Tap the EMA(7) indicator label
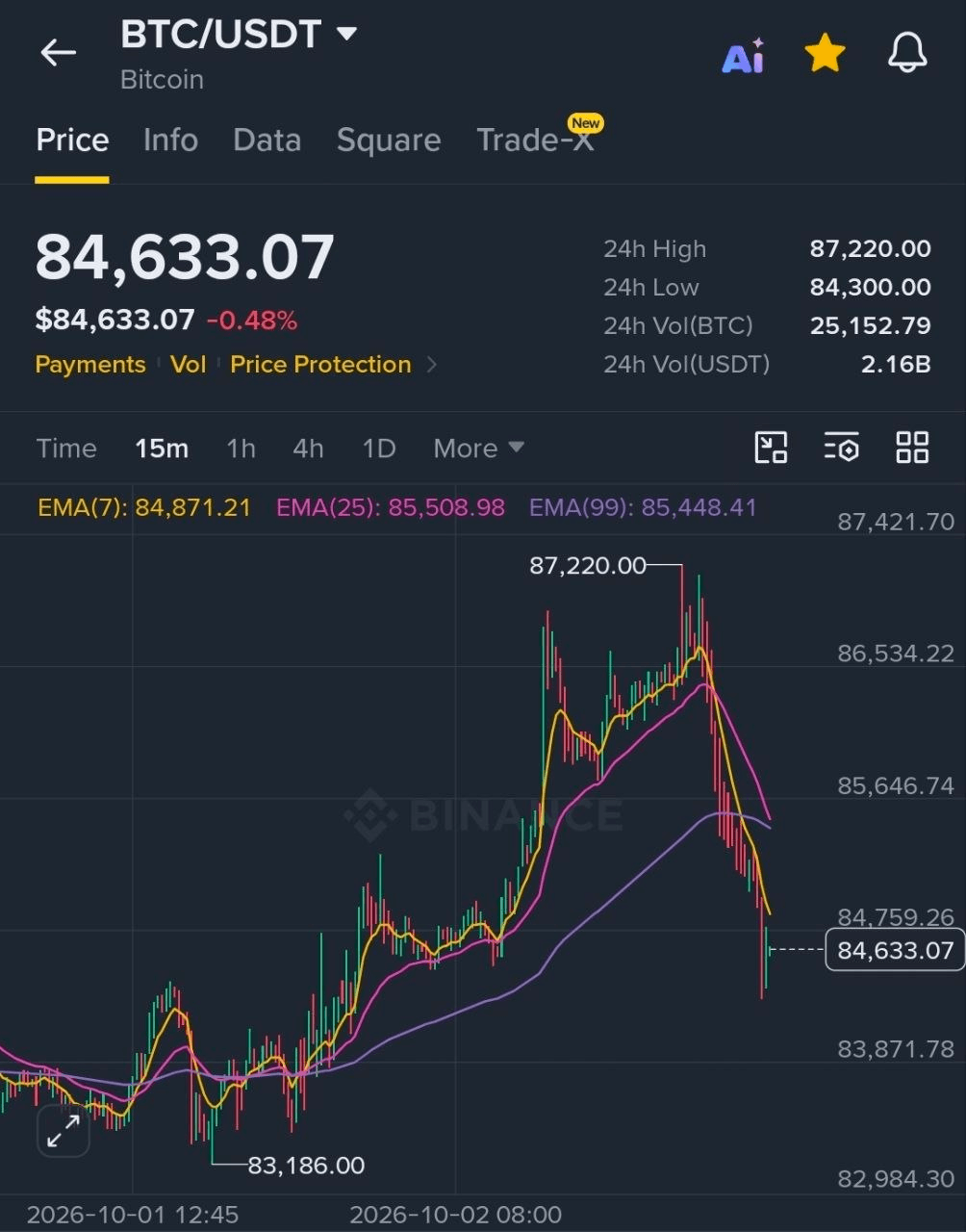Image resolution: width=966 pixels, height=1232 pixels. pos(144,507)
